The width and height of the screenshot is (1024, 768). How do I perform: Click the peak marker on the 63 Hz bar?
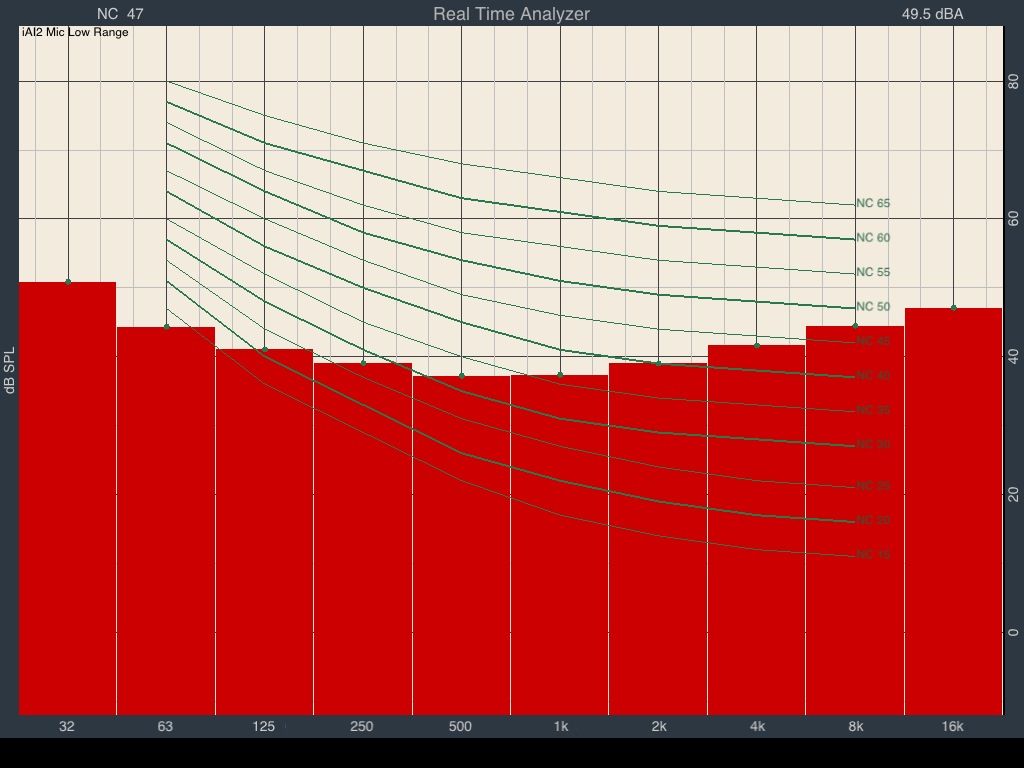(167, 327)
